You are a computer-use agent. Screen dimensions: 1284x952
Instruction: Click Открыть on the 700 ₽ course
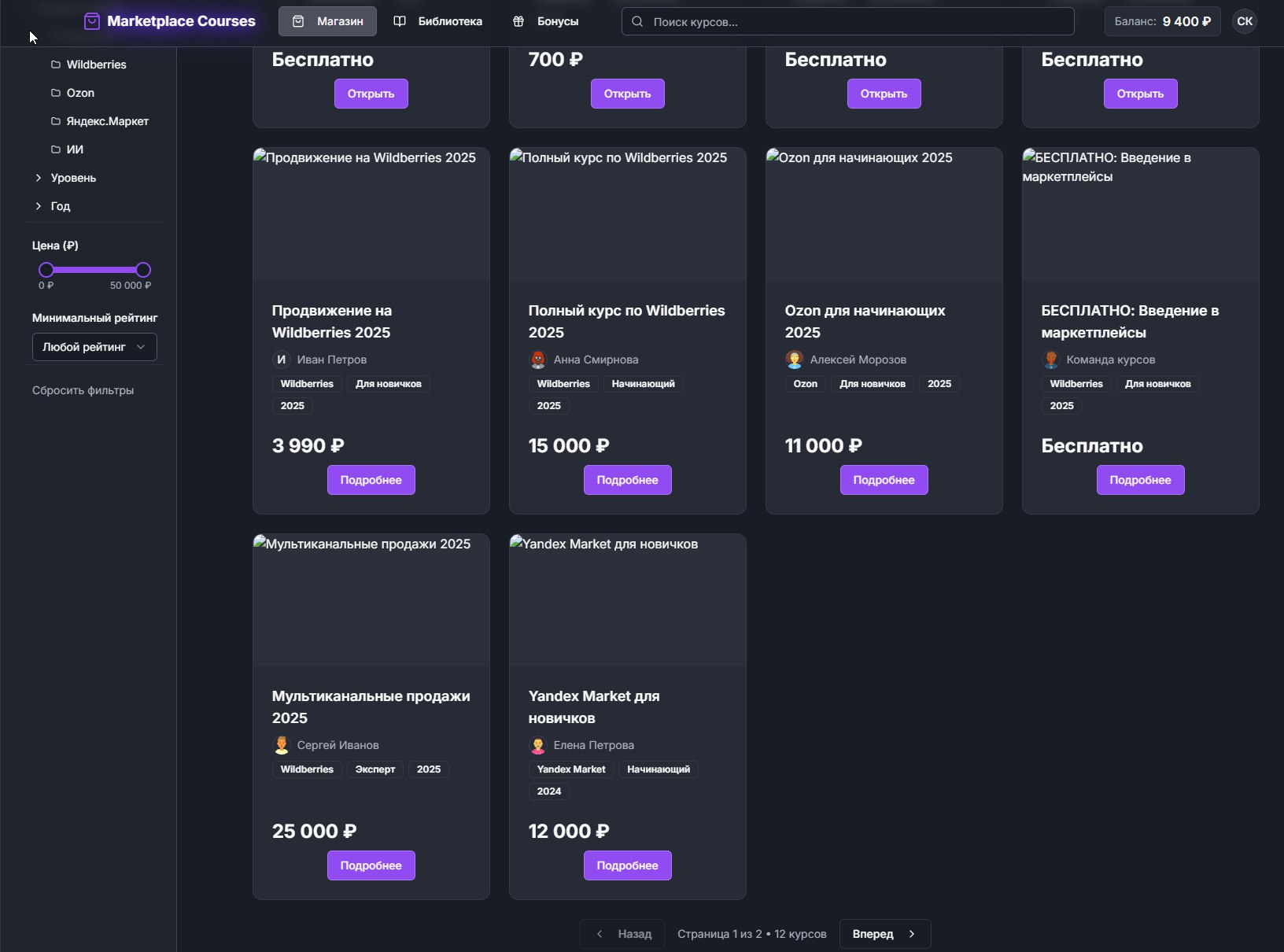tap(628, 94)
